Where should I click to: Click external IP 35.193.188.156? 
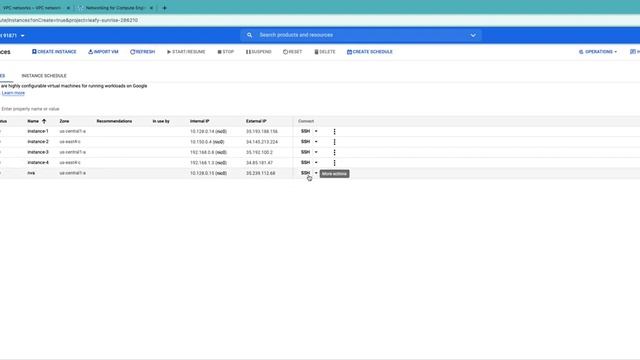[x=262, y=131]
